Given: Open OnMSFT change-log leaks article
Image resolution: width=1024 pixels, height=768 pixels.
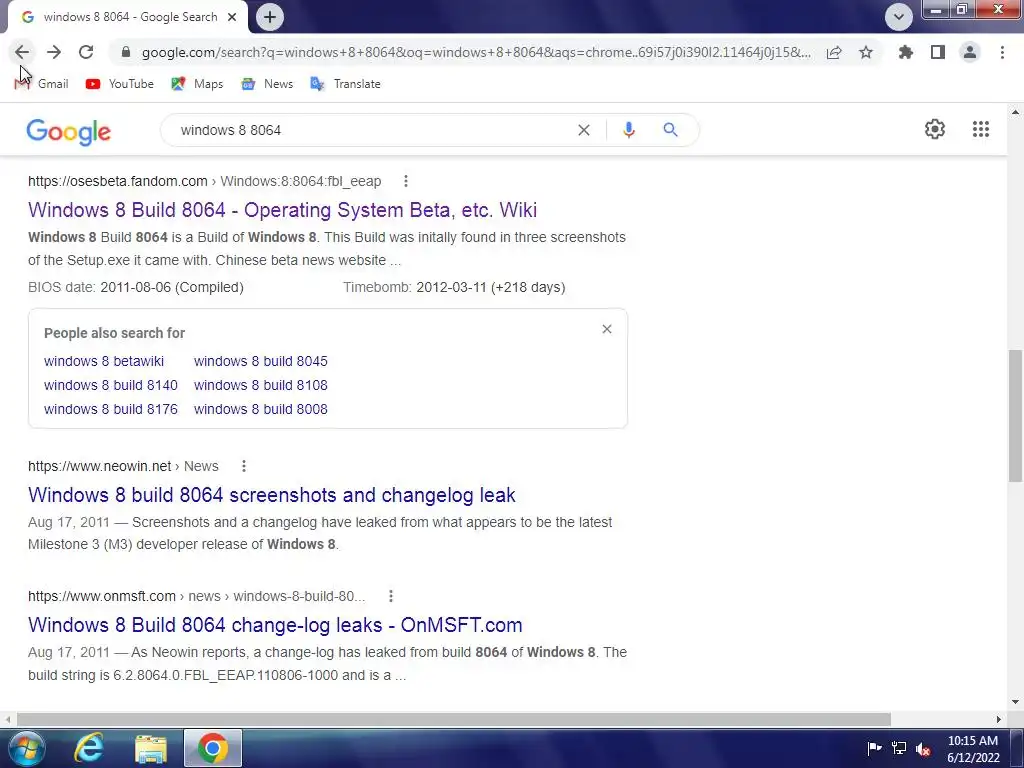Looking at the screenshot, I should 275,625.
